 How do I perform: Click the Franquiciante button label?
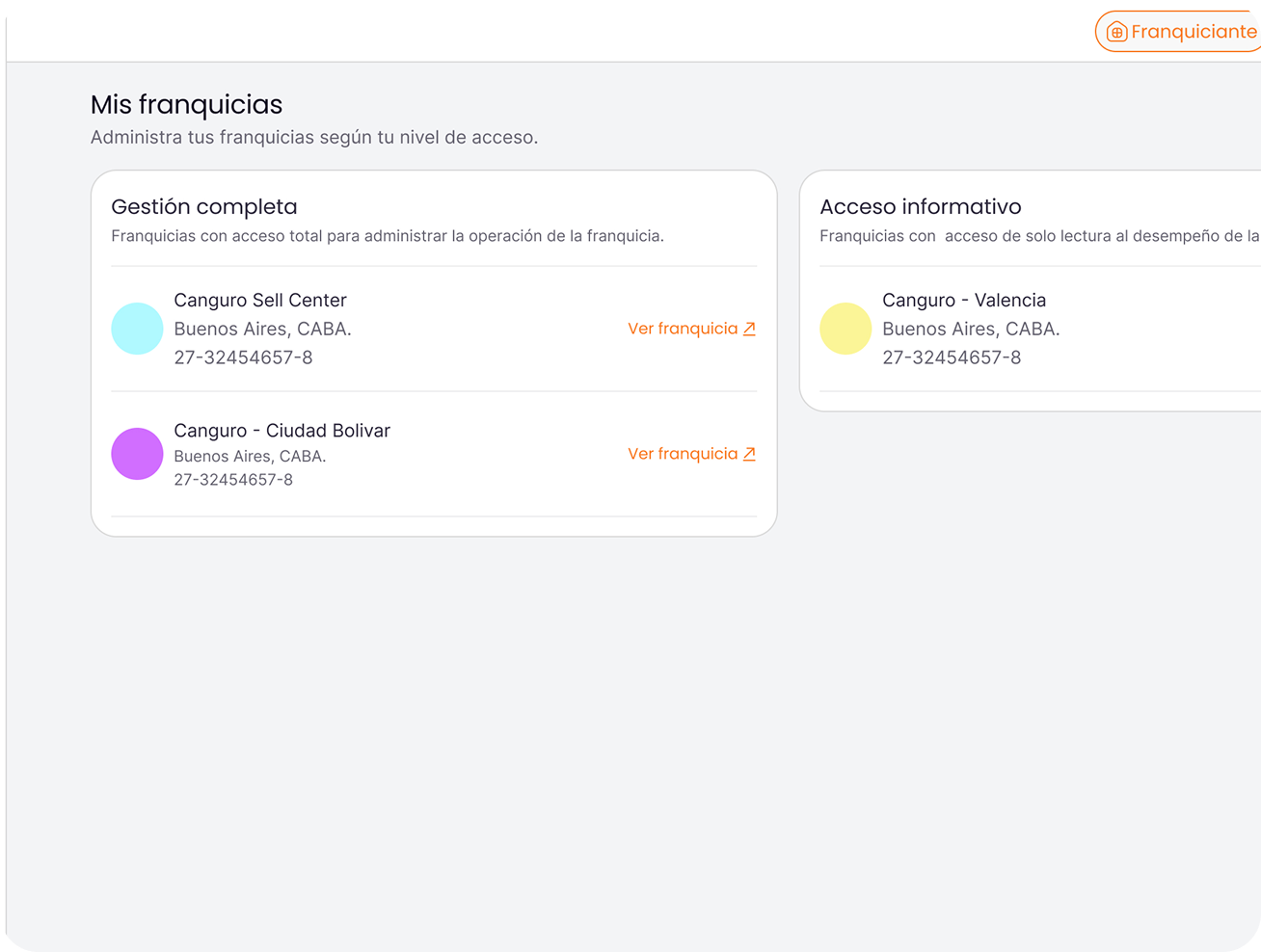1194,32
